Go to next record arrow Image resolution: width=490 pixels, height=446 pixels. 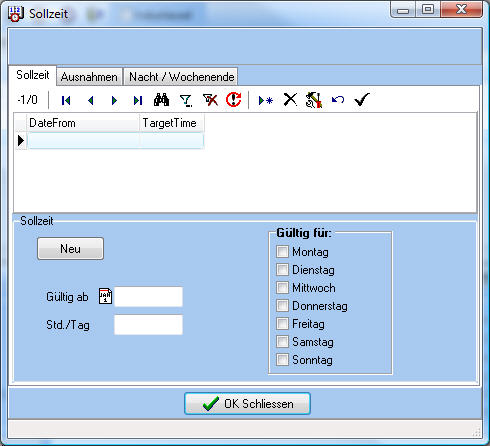click(114, 100)
